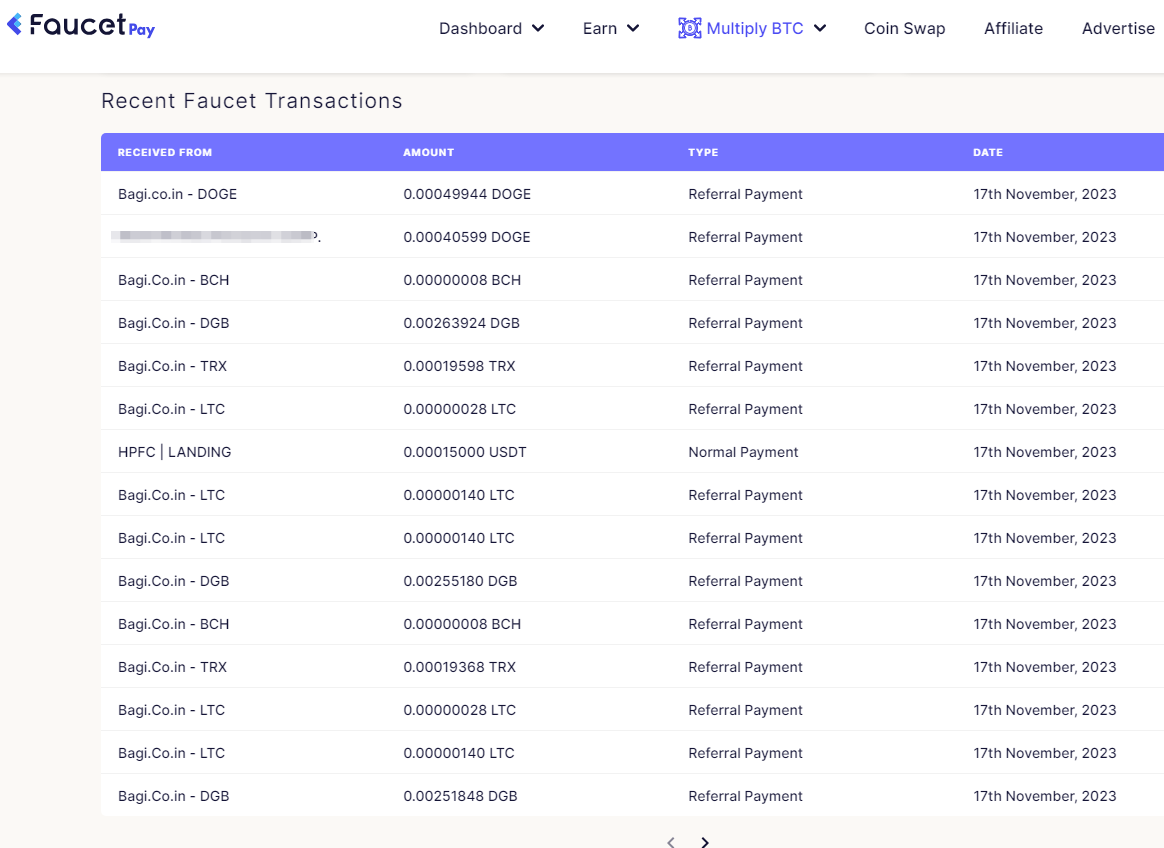1164x848 pixels.
Task: Click the DGB sender for 0.00263924
Action: (174, 323)
